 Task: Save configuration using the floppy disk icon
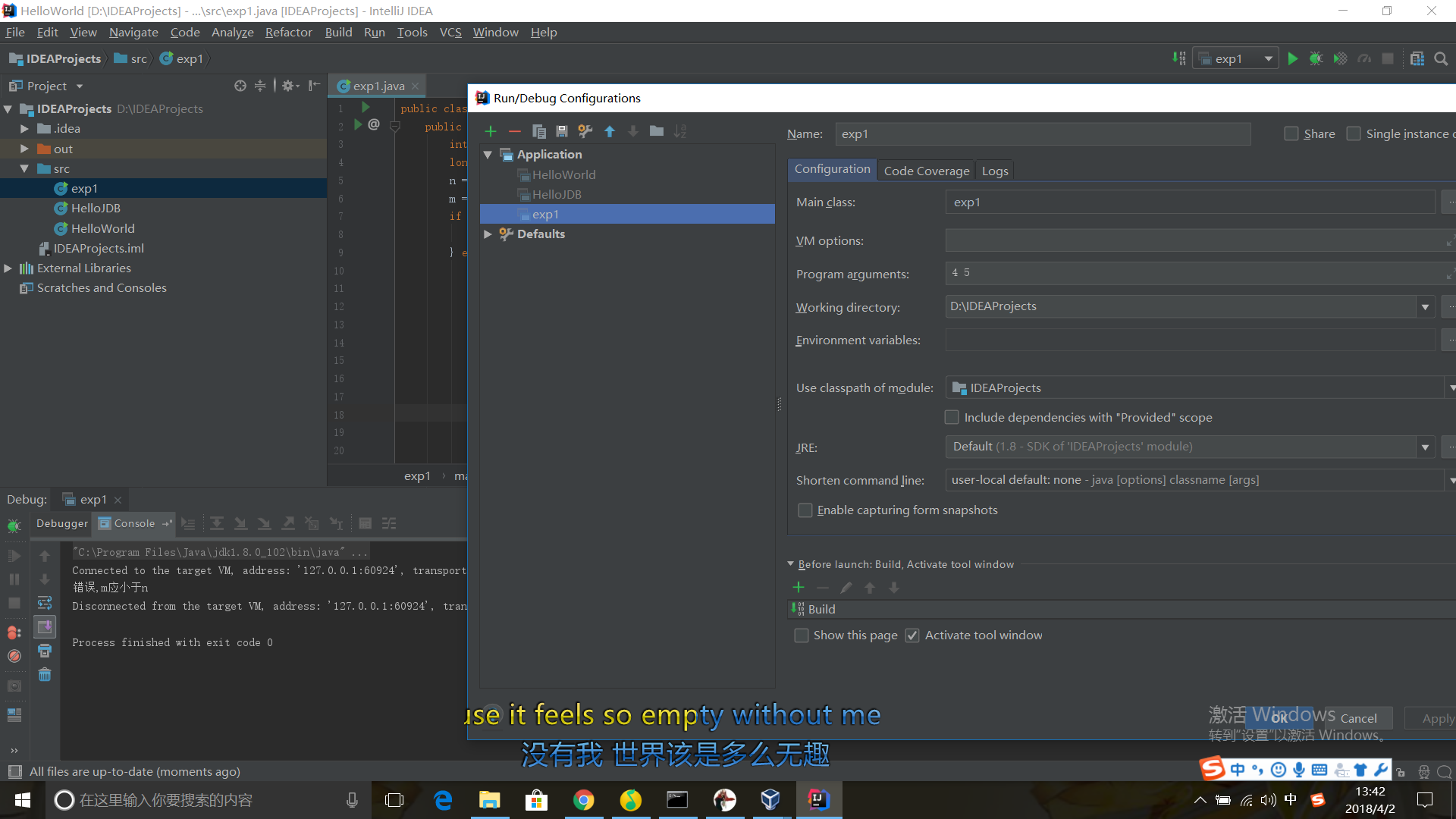(x=562, y=131)
